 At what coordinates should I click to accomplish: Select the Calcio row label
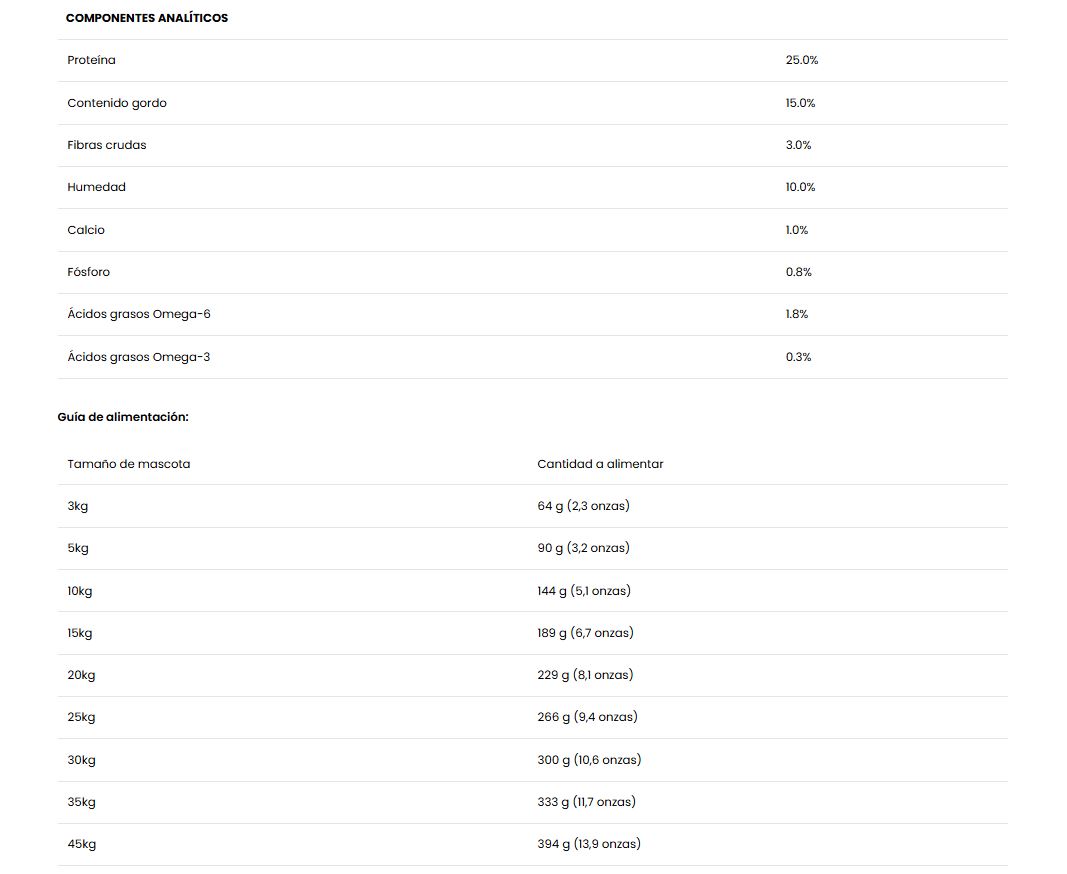point(86,230)
